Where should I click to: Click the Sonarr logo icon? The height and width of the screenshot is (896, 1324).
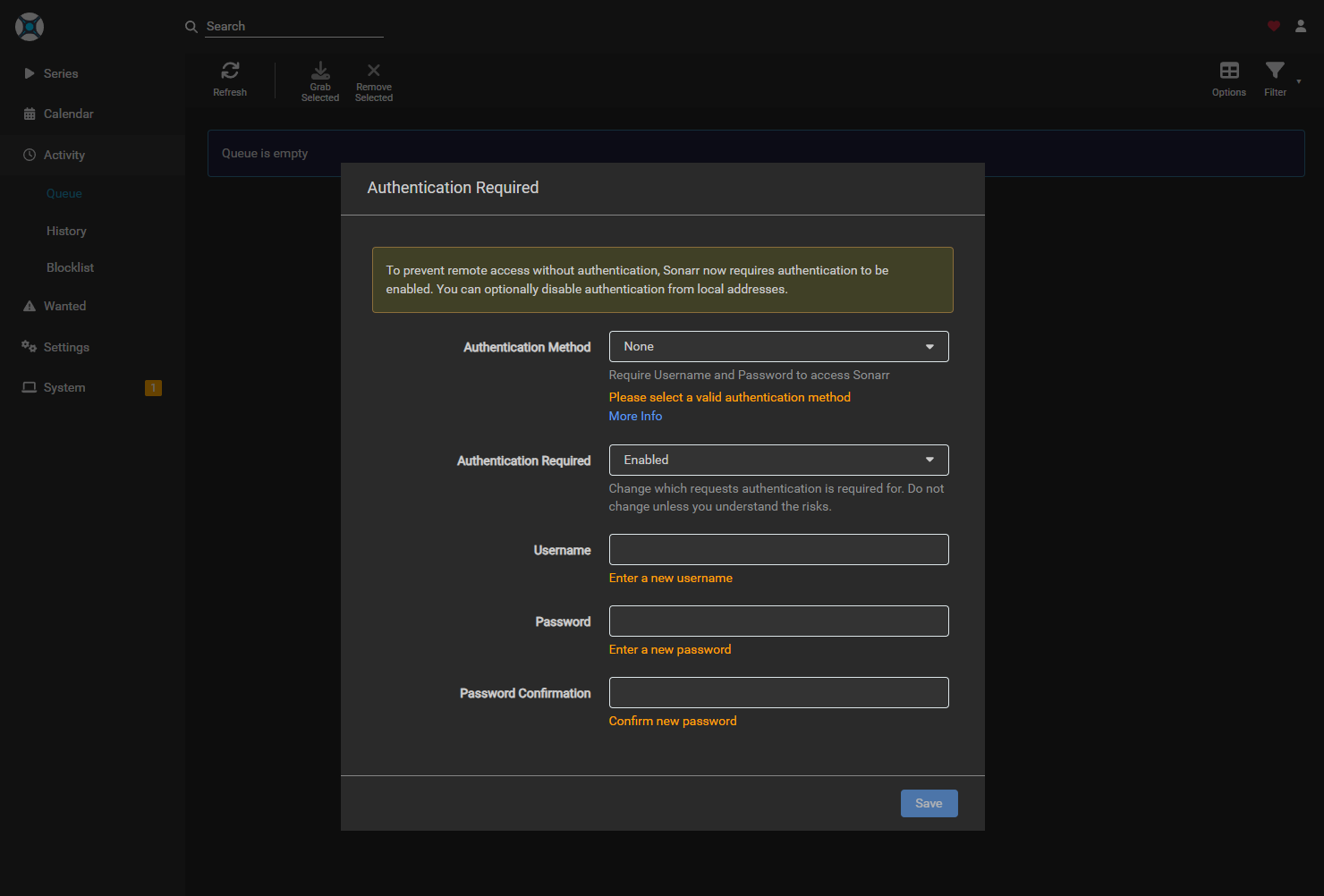point(30,27)
